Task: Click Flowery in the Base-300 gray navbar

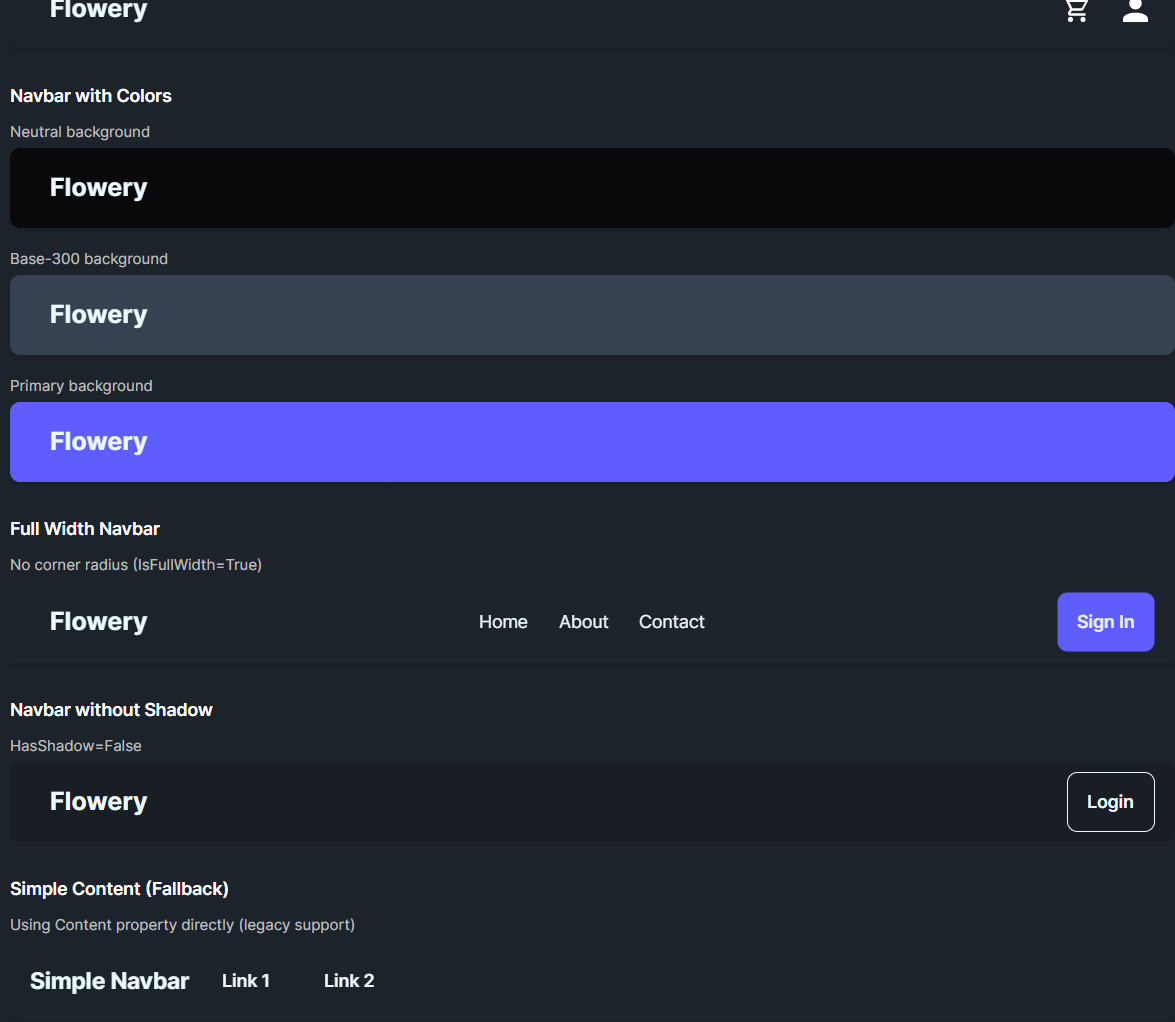Action: click(x=98, y=315)
